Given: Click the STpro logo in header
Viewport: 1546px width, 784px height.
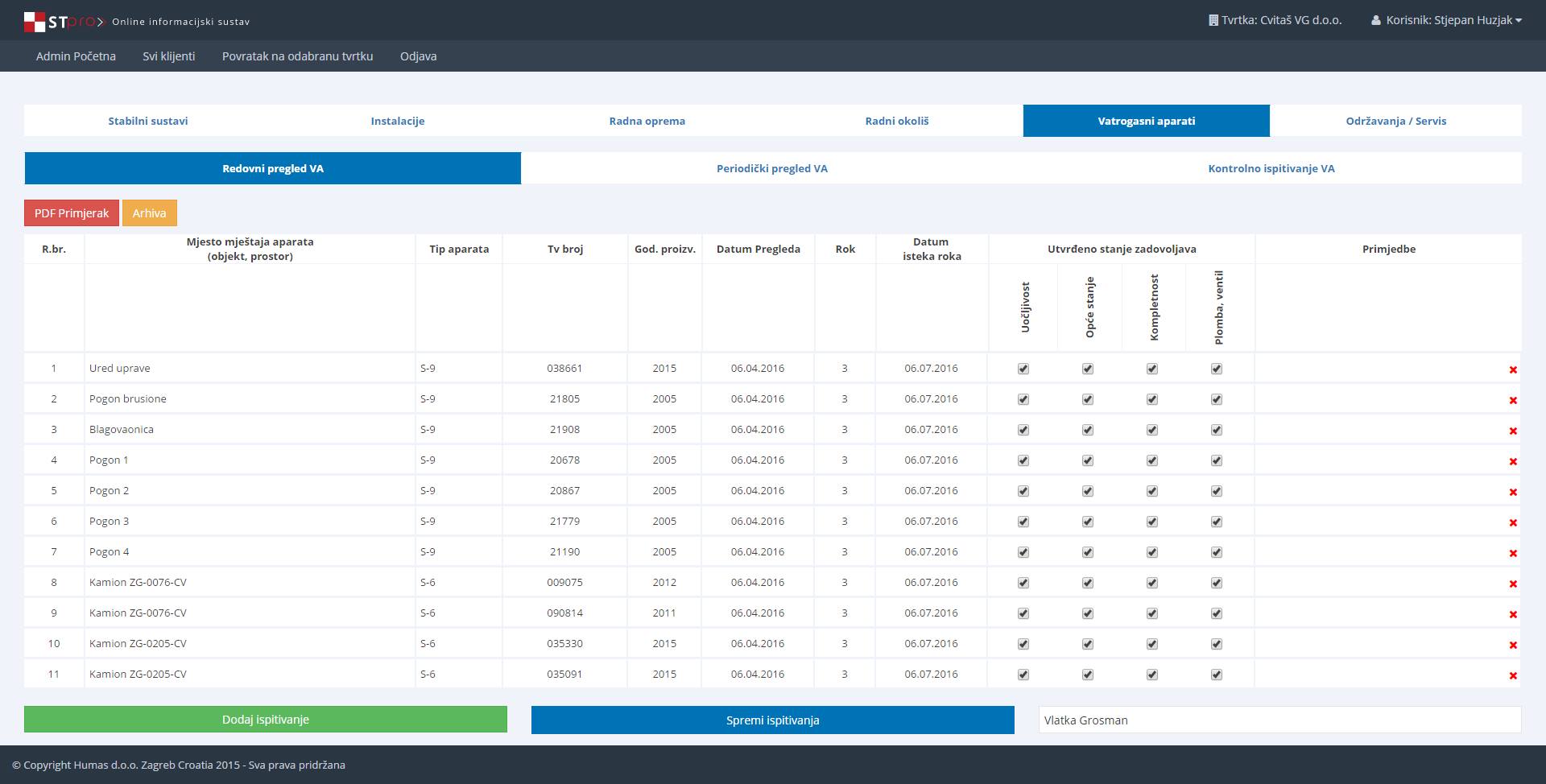Looking at the screenshot, I should click(x=64, y=22).
